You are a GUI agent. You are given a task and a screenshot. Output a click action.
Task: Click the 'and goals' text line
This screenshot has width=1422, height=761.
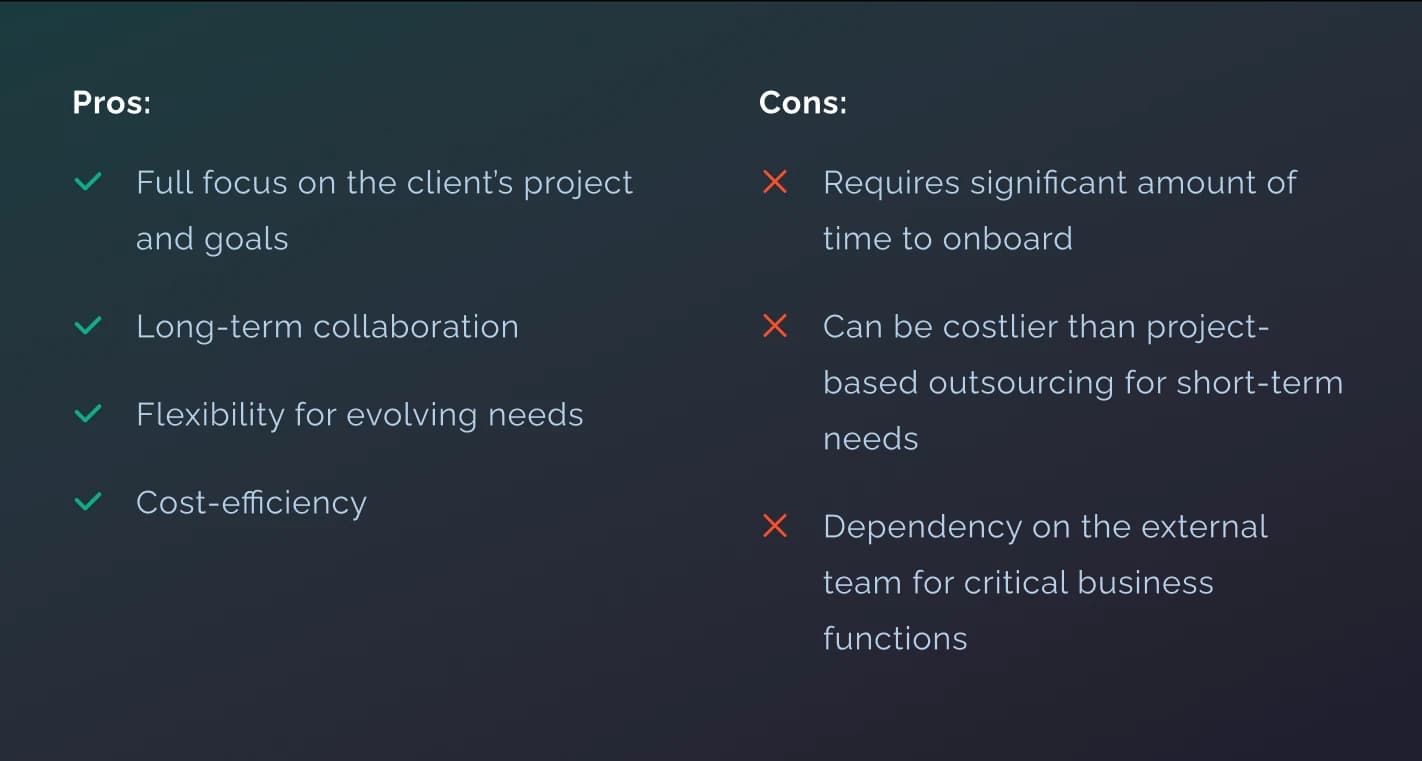point(212,239)
